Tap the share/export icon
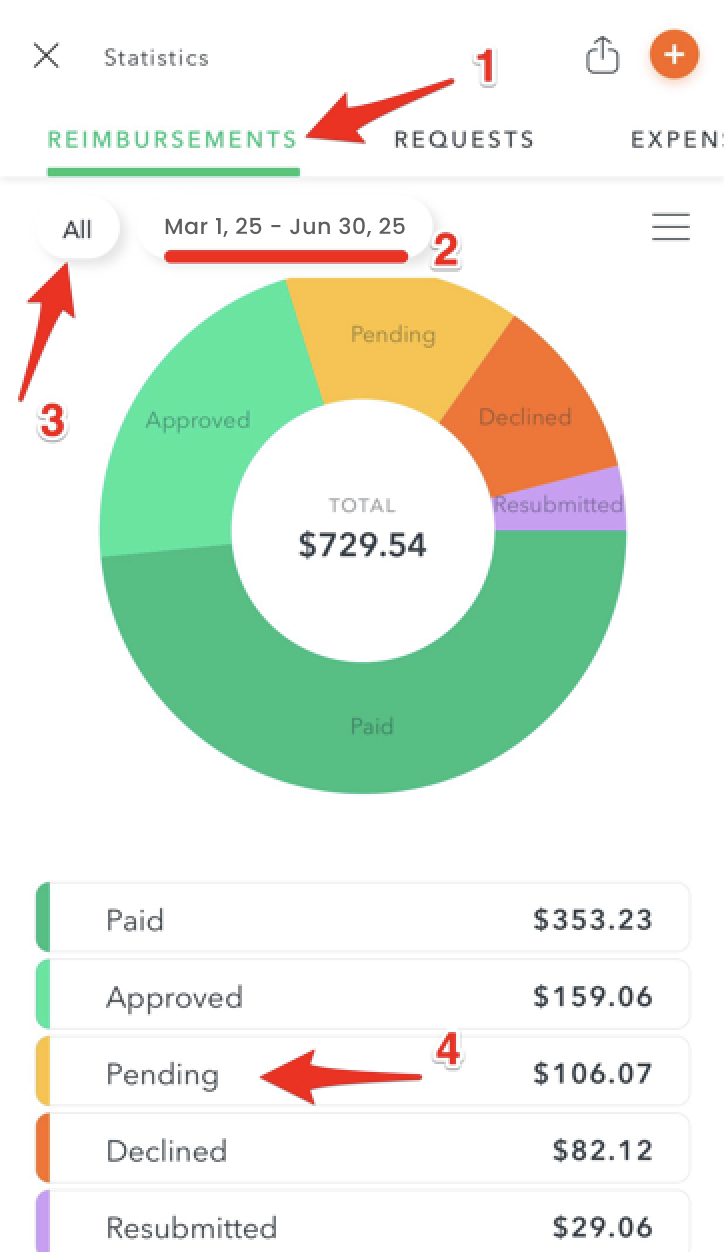 point(602,55)
